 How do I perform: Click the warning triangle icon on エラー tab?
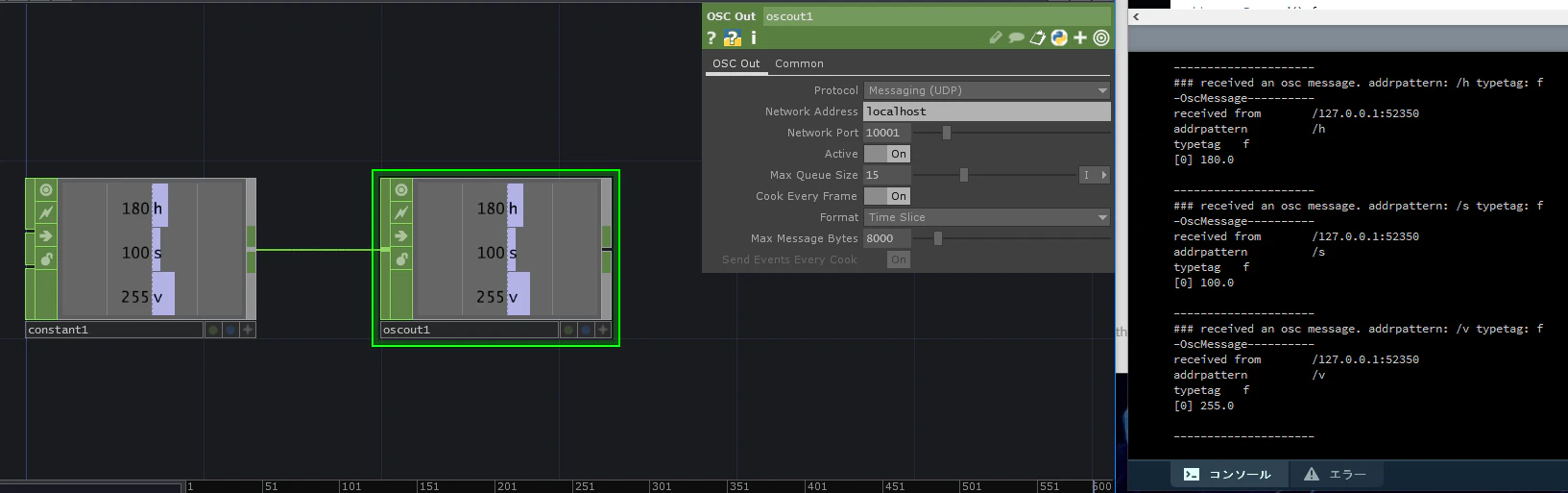(x=1312, y=474)
